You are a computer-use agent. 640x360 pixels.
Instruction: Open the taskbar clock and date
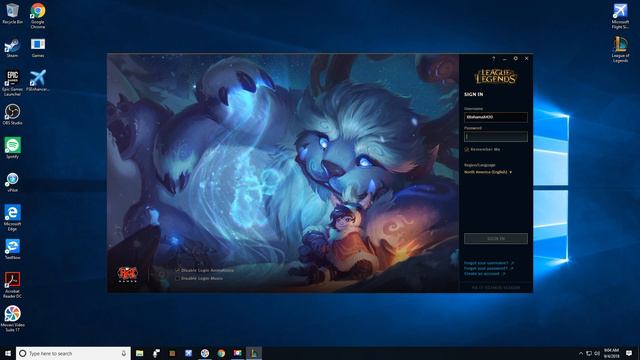[x=611, y=353]
